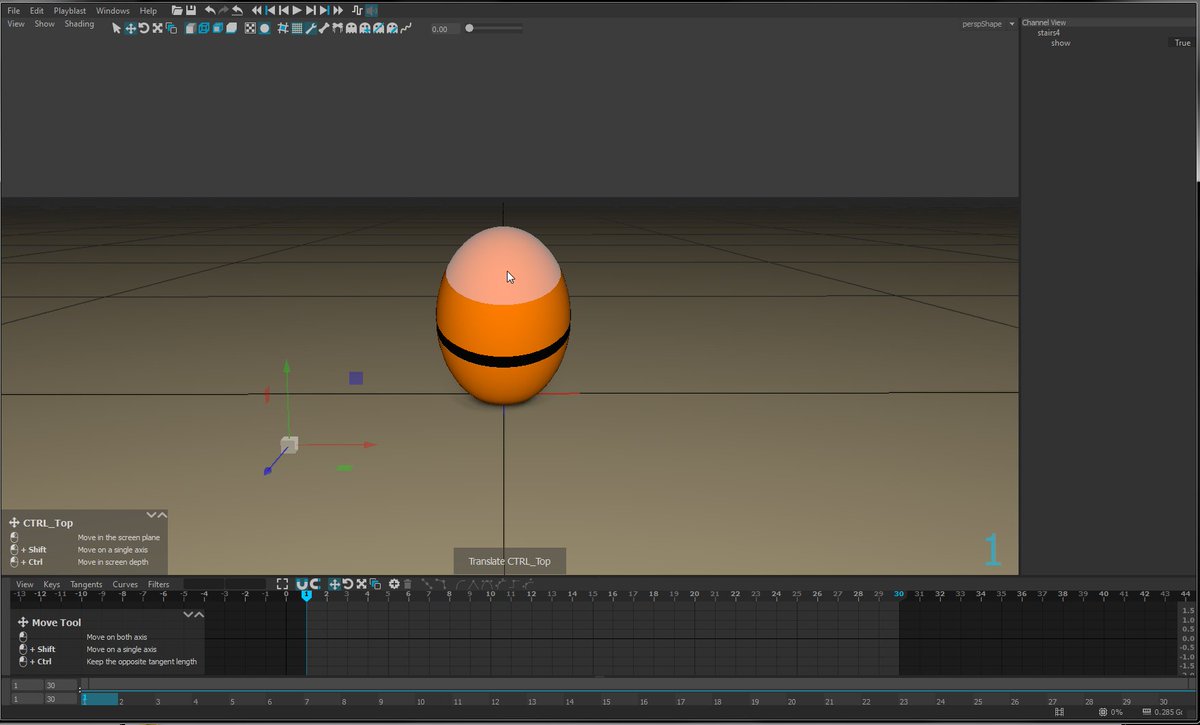Image resolution: width=1200 pixels, height=725 pixels.
Task: Jump to the end of the range
Action: (x=324, y=10)
